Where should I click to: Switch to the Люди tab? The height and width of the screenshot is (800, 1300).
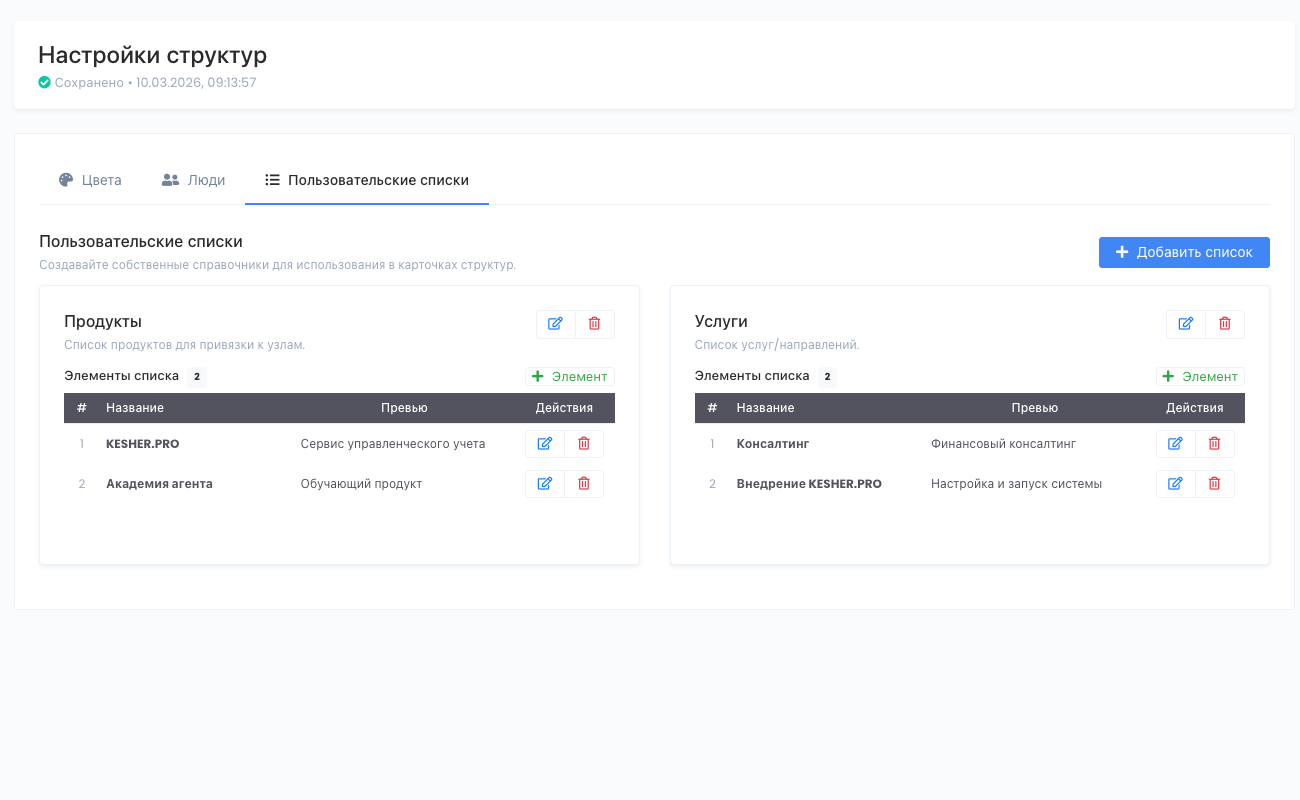click(x=193, y=180)
